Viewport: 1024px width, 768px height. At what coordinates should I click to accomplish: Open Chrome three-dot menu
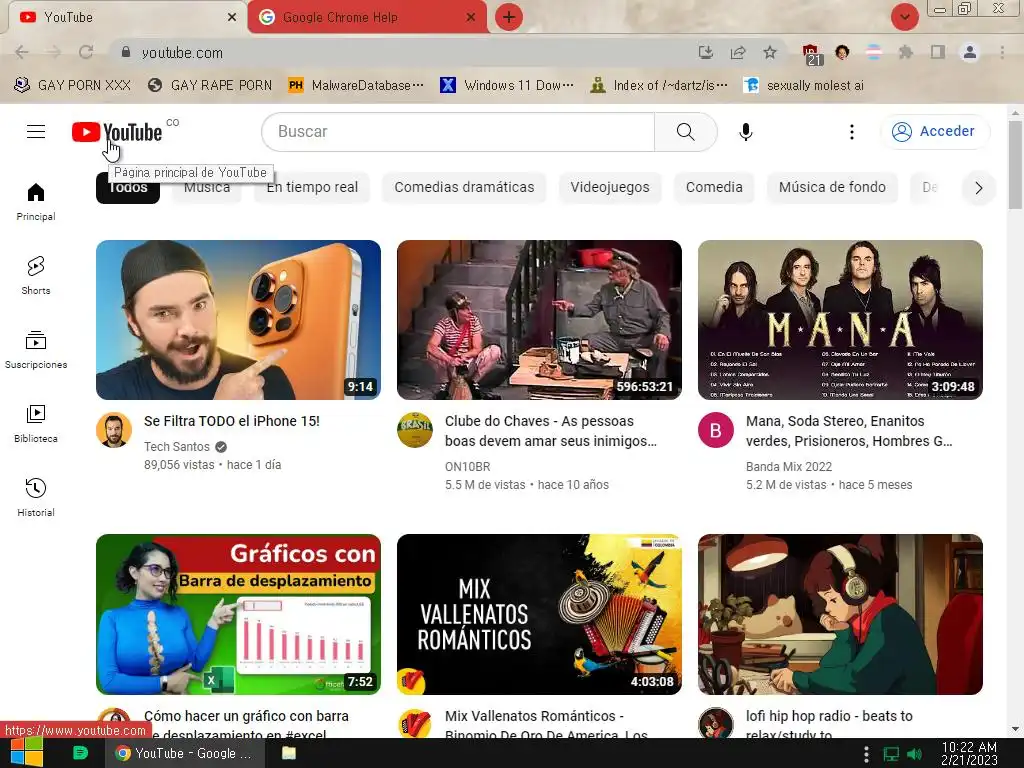pyautogui.click(x=1002, y=52)
